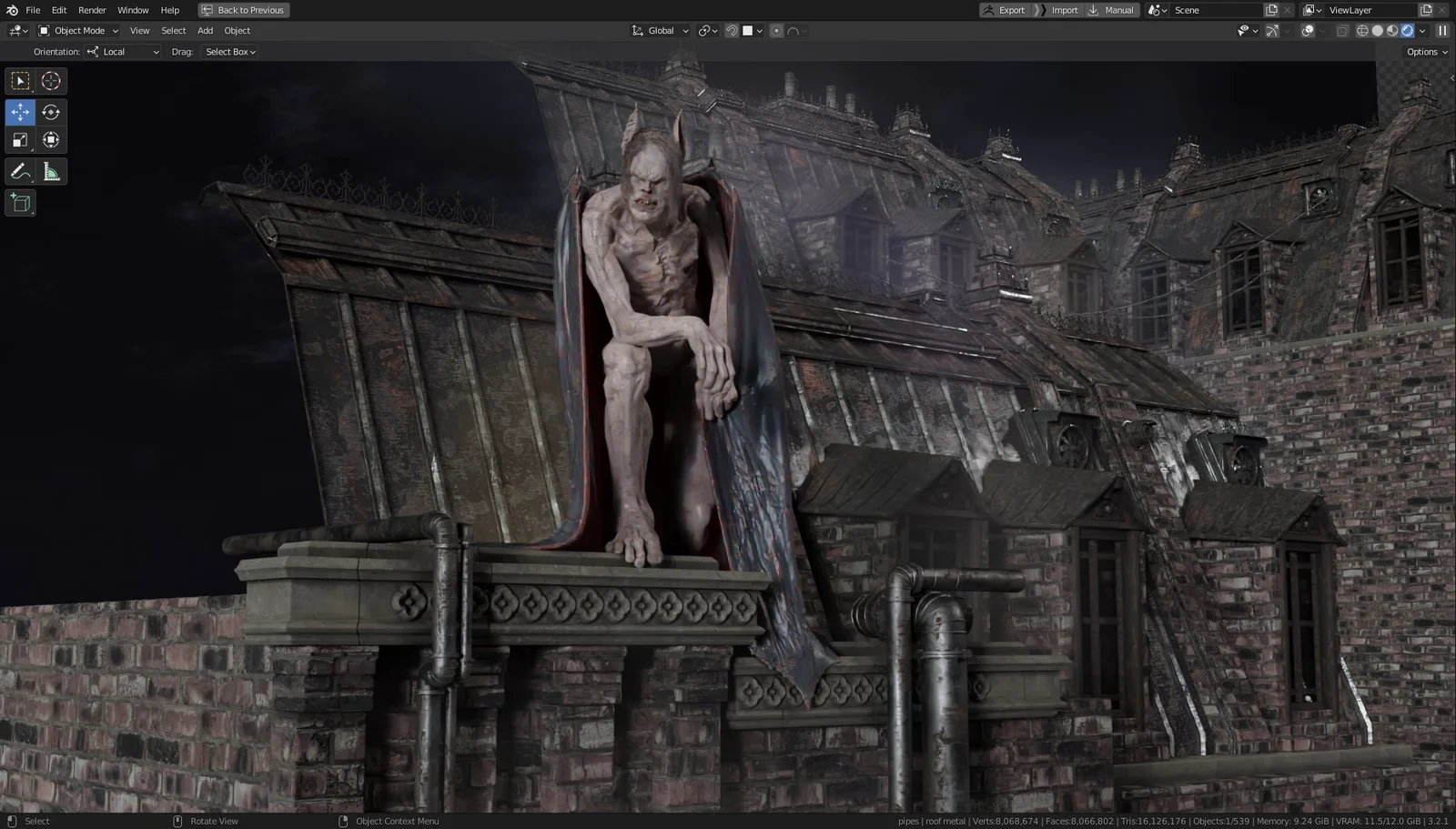Switch to Wireframe viewport shading
Image resolution: width=1456 pixels, height=829 pixels.
point(1361,30)
